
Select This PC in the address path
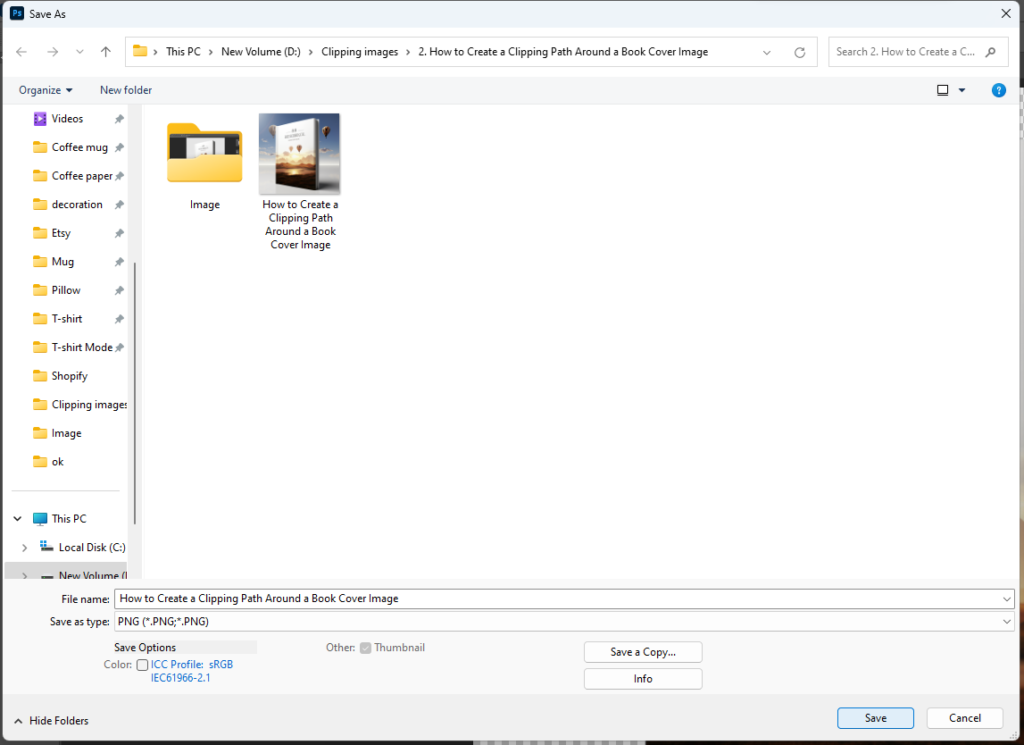(x=184, y=52)
